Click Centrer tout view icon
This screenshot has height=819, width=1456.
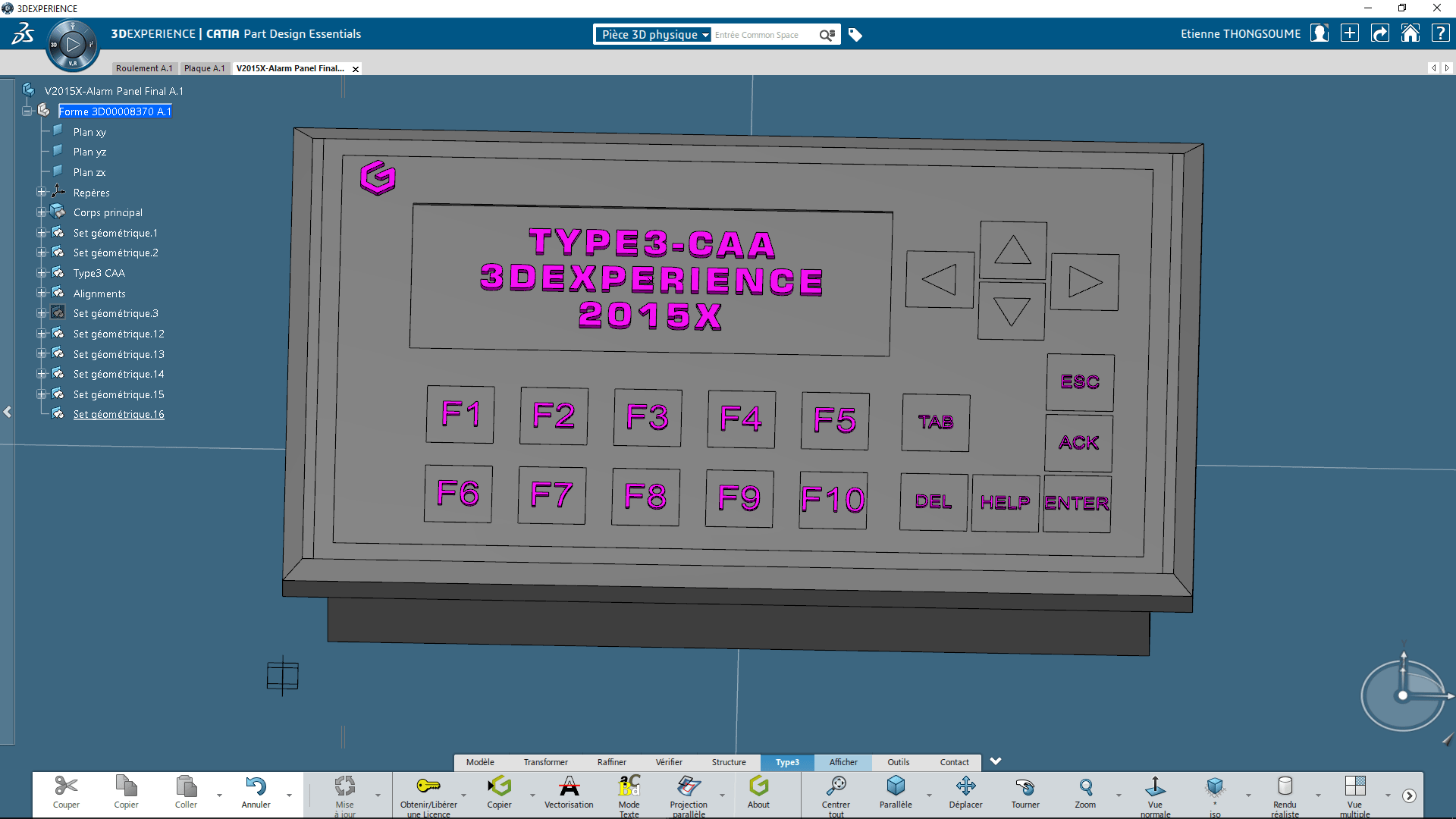click(x=836, y=786)
